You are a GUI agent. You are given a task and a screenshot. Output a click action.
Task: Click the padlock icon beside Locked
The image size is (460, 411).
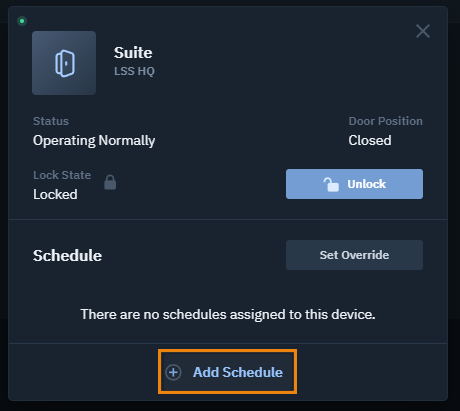click(110, 182)
